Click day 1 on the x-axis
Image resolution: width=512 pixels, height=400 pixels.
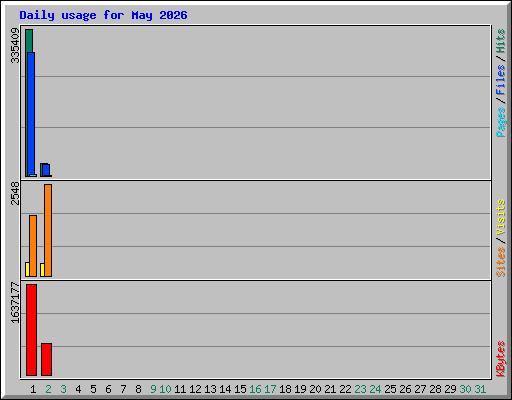tap(33, 389)
